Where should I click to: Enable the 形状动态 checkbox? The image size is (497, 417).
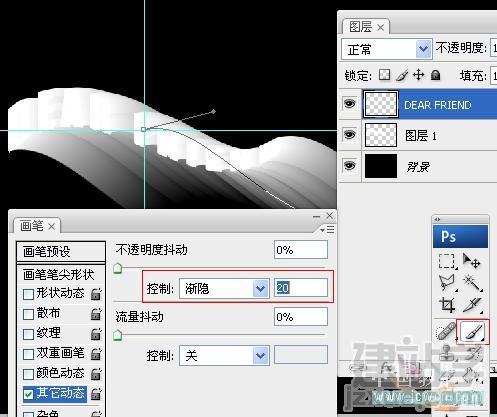pos(29,294)
